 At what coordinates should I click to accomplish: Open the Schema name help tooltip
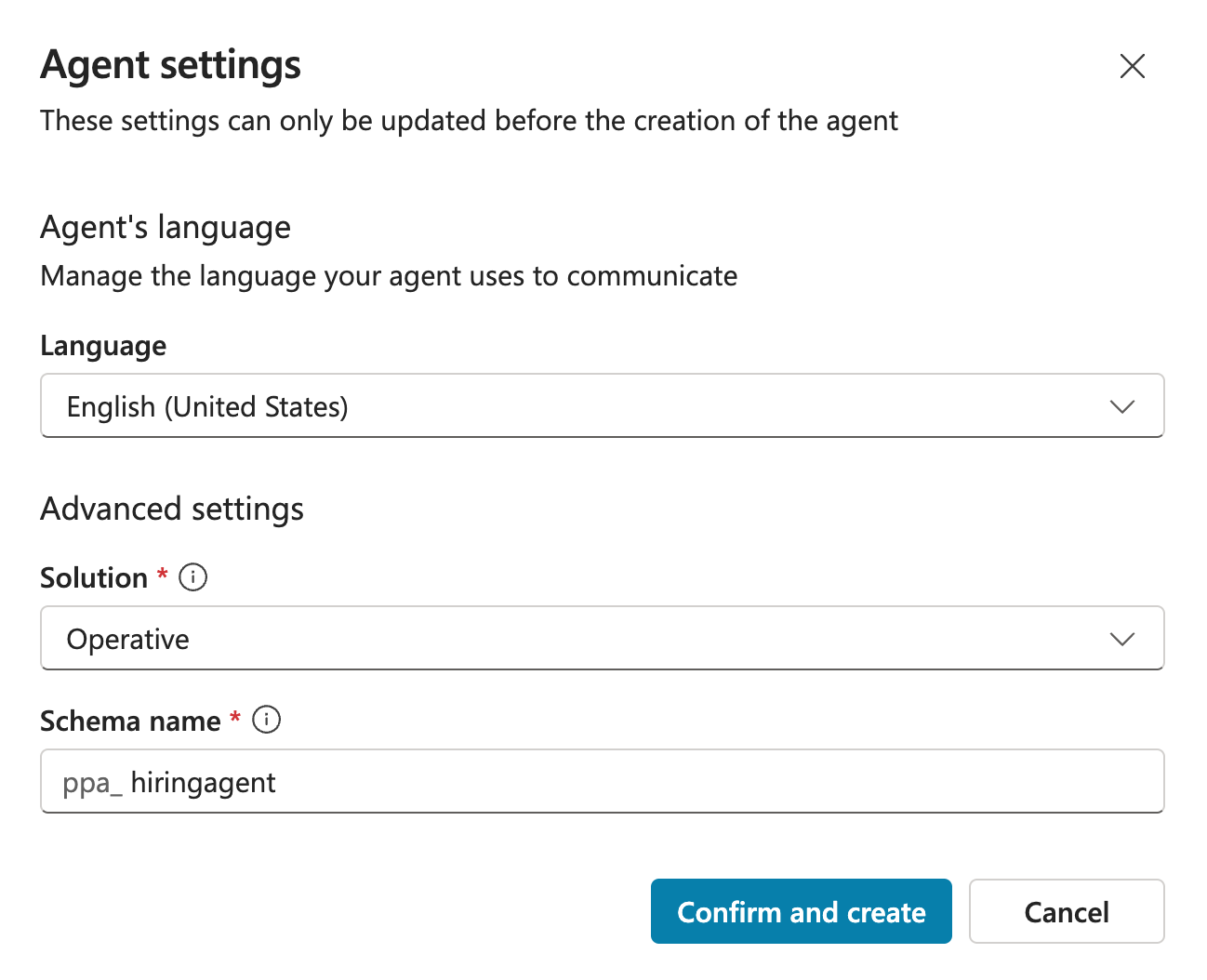(x=266, y=720)
